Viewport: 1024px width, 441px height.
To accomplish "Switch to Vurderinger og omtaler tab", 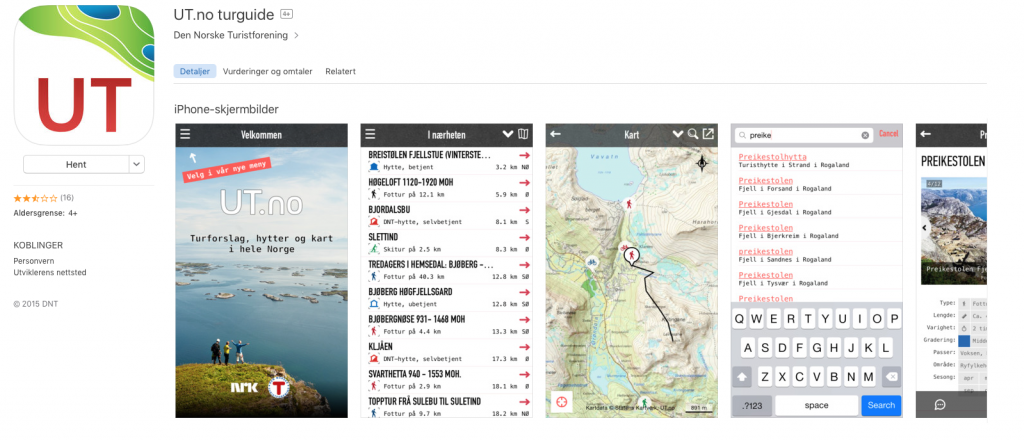I will click(x=267, y=71).
